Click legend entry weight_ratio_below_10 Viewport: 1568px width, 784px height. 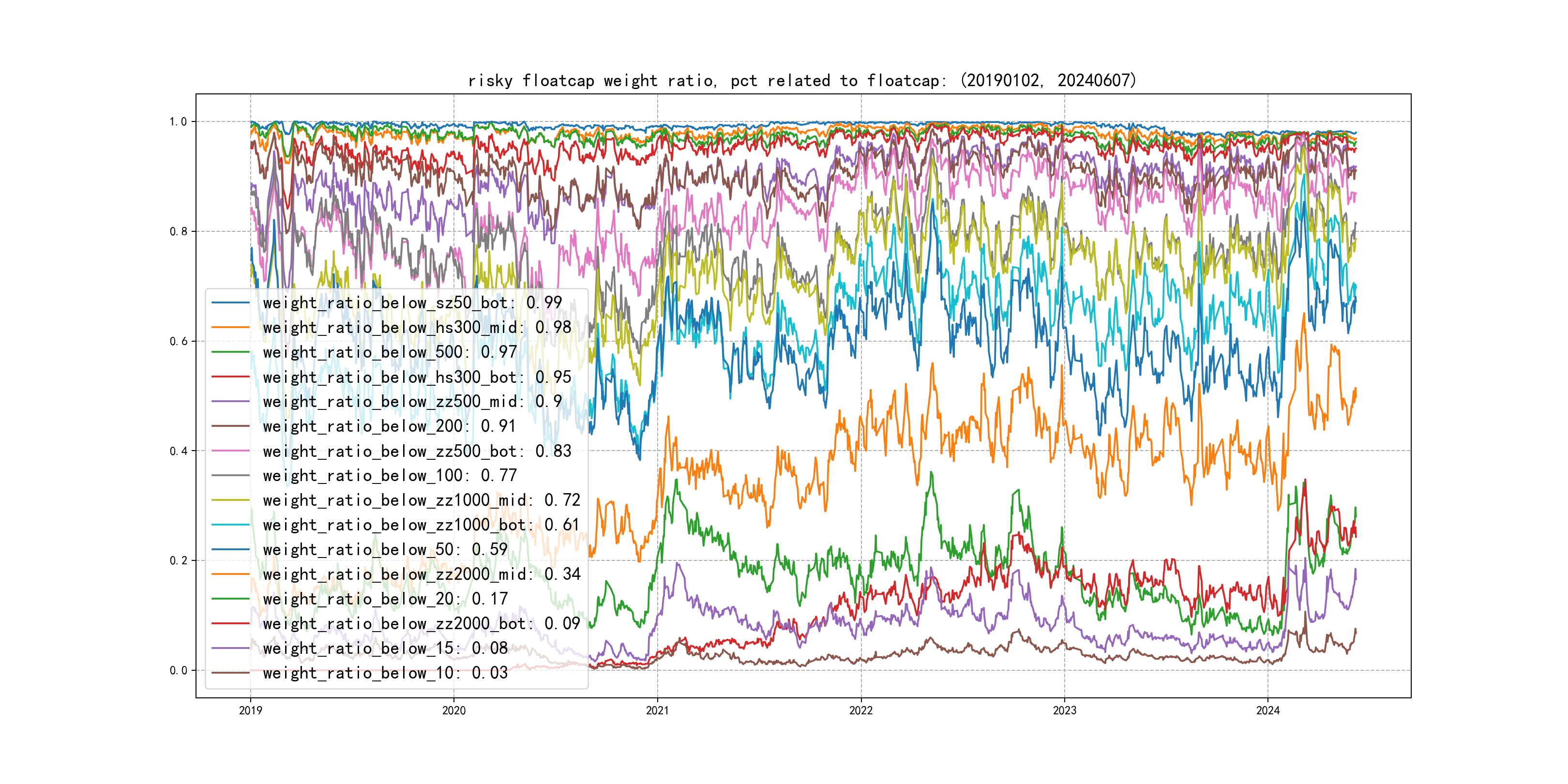click(x=385, y=673)
